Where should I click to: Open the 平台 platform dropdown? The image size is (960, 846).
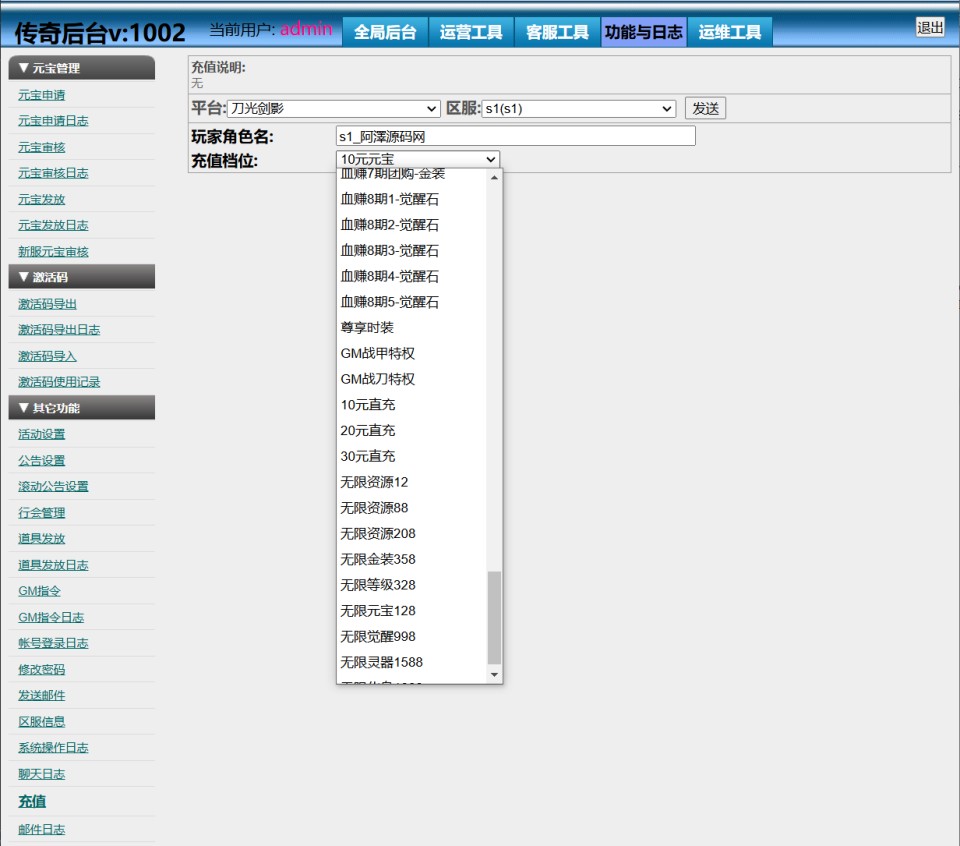click(x=333, y=109)
